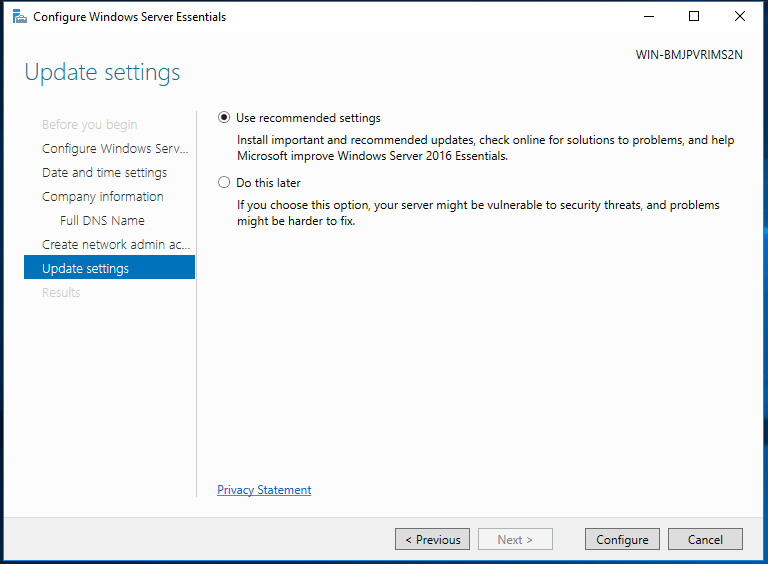Jump to Date and time settings step
The image size is (768, 564).
click(x=104, y=172)
